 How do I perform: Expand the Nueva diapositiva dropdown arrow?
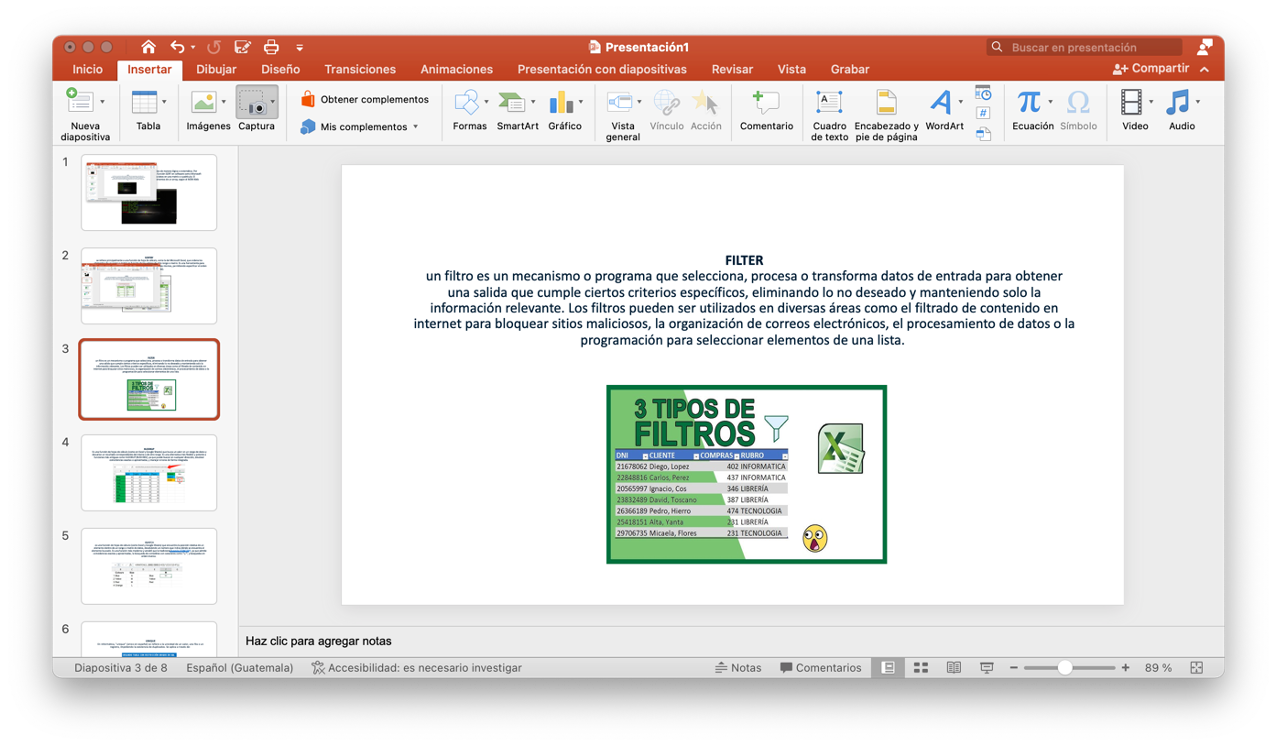point(102,102)
